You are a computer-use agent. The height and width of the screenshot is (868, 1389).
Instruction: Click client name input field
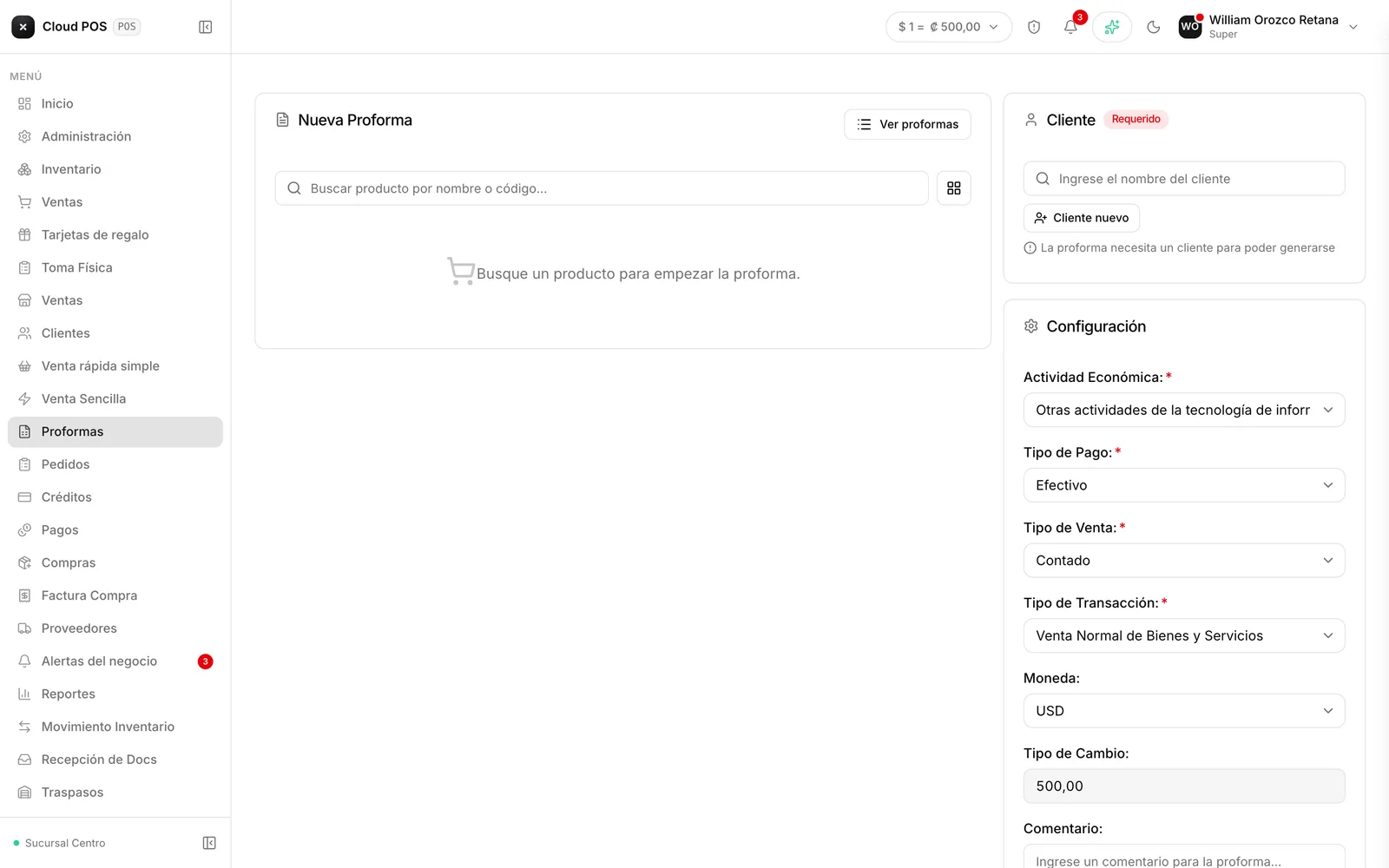point(1184,179)
